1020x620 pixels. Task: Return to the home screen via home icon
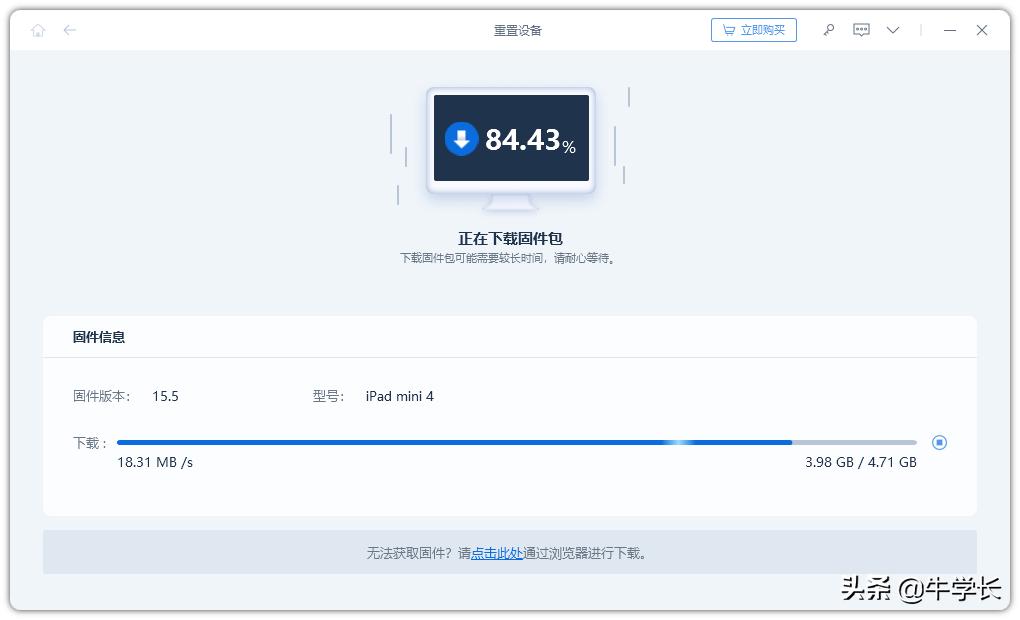pos(38,30)
